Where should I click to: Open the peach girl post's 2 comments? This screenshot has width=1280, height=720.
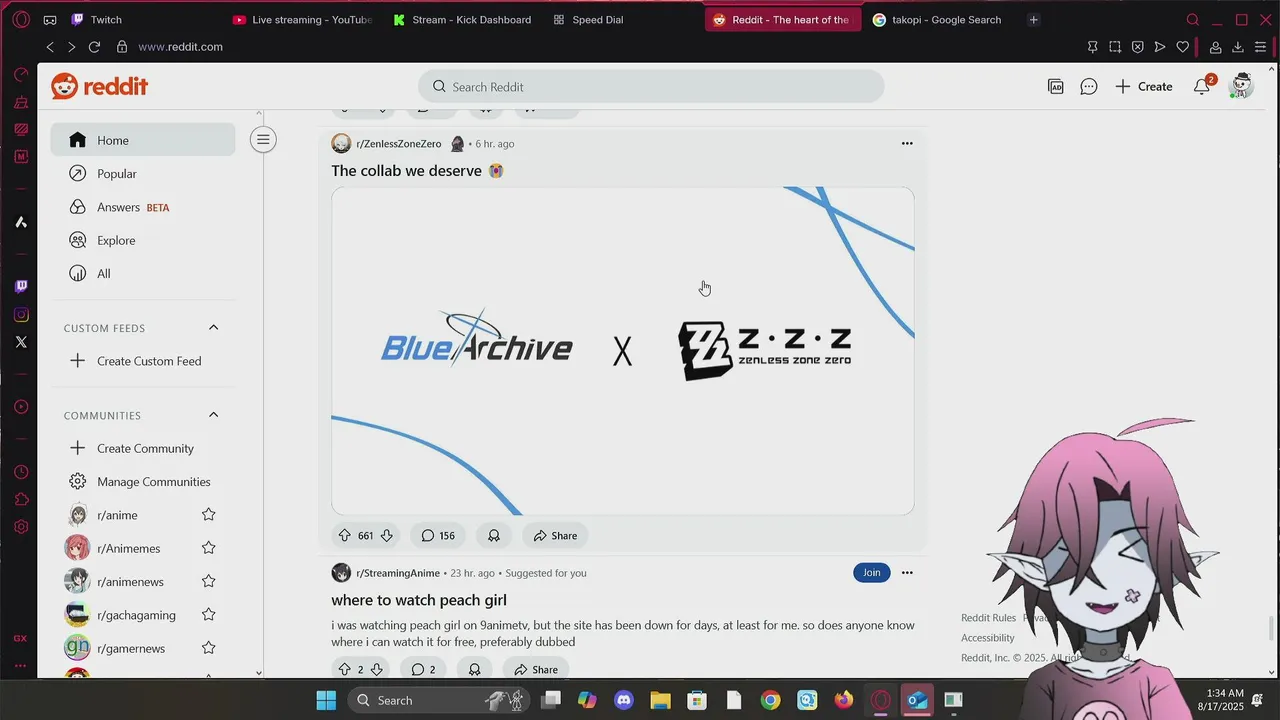point(423,669)
